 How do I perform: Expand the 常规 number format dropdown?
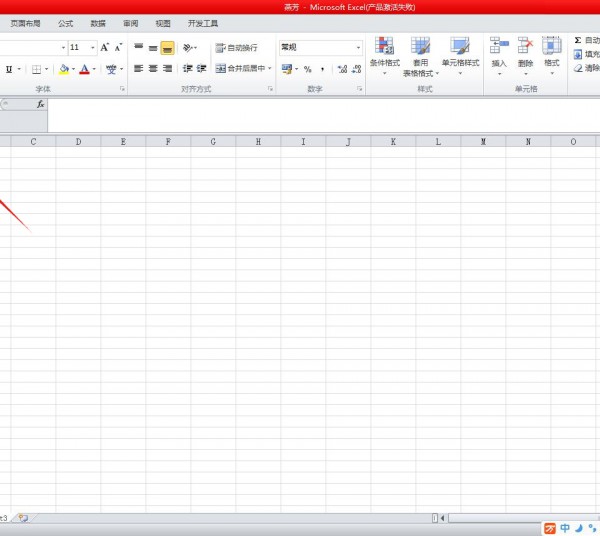(x=359, y=47)
